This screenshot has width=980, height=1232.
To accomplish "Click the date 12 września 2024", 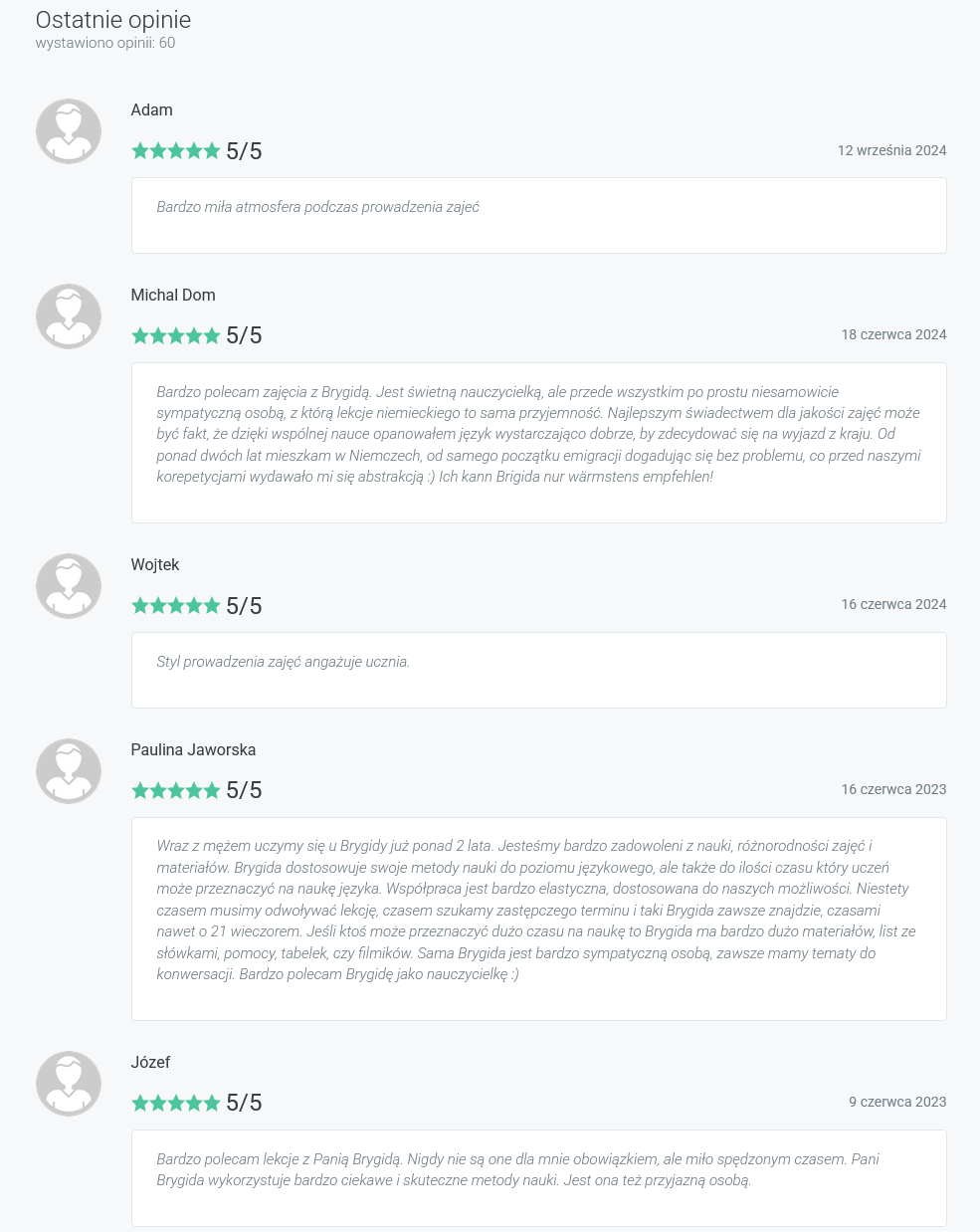I will point(891,151).
